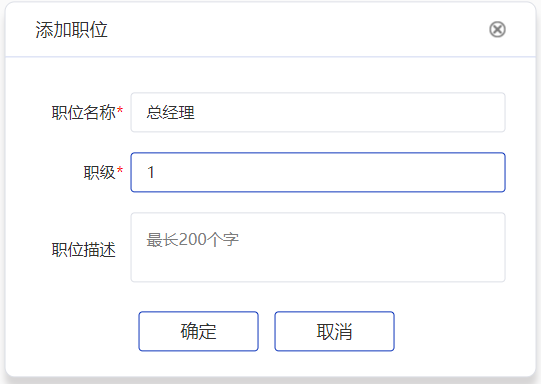Select the 职位名称 field label

(83, 112)
